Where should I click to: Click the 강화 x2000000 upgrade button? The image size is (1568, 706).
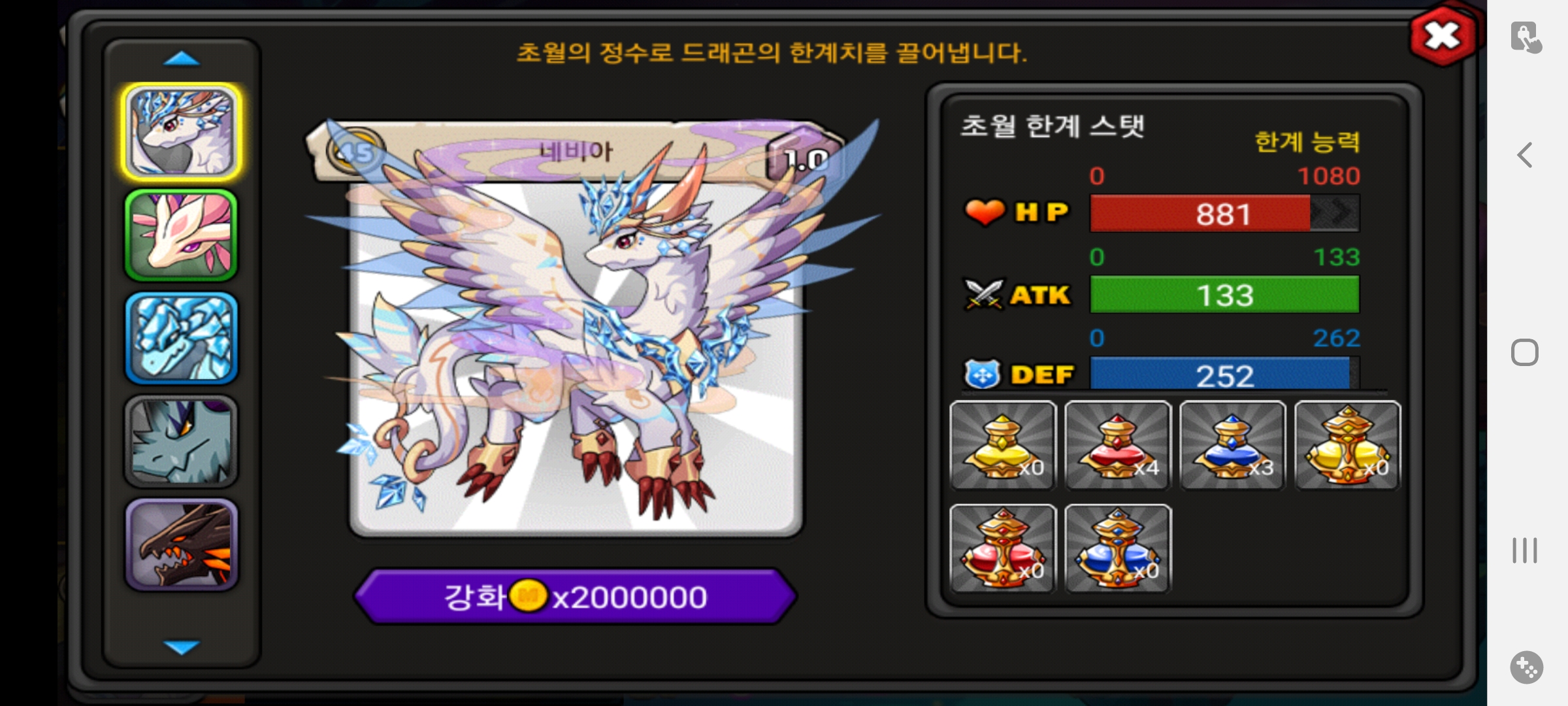tap(575, 596)
